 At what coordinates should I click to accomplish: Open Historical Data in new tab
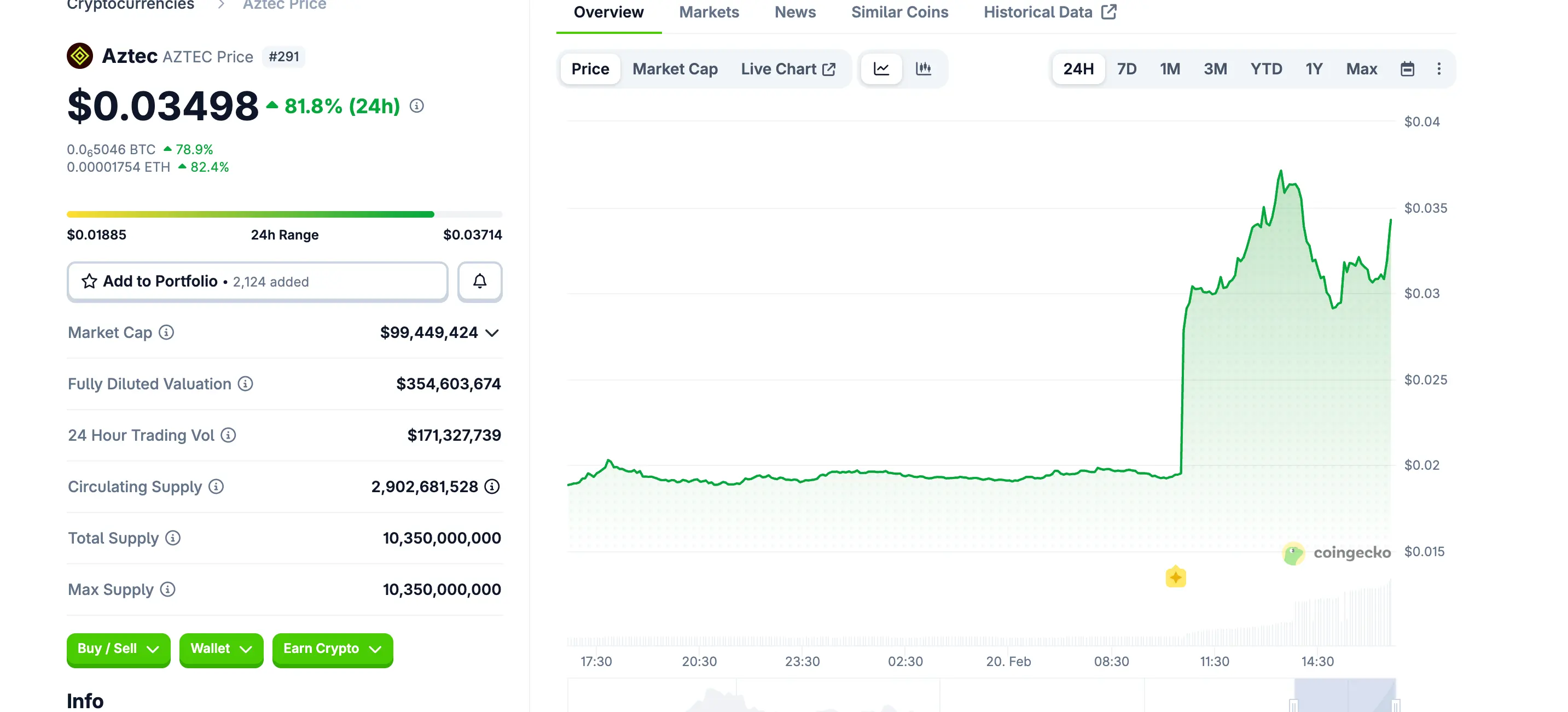point(1049,11)
